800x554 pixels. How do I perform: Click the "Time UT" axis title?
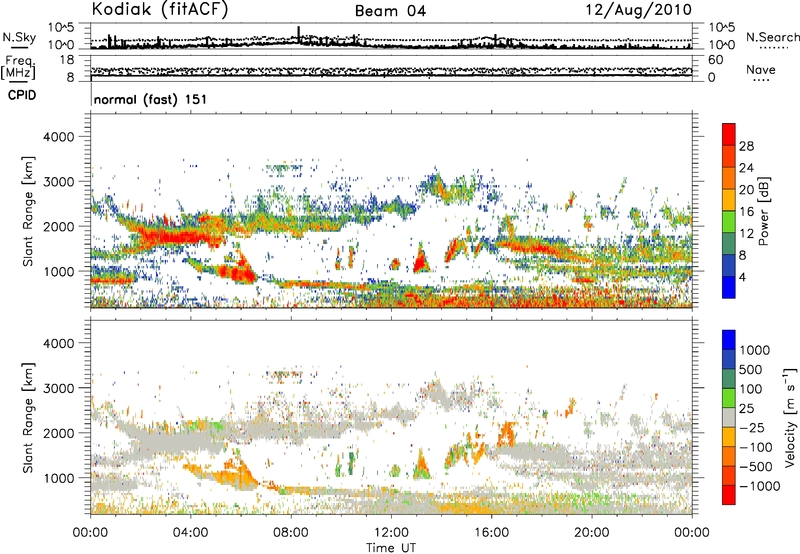click(391, 548)
